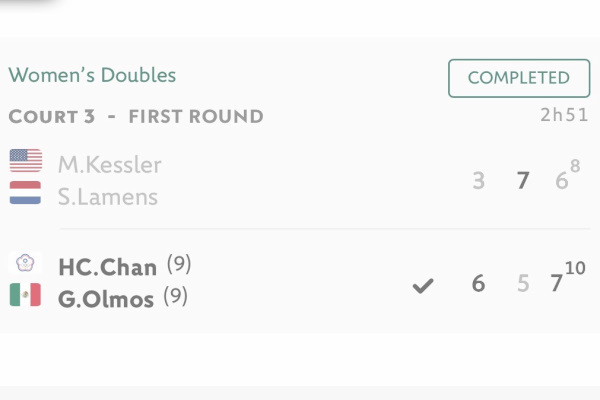Screen dimensions: 600x400
Task: Click Kessler/Lamens third set tiebreak score 8
Action: tap(575, 167)
